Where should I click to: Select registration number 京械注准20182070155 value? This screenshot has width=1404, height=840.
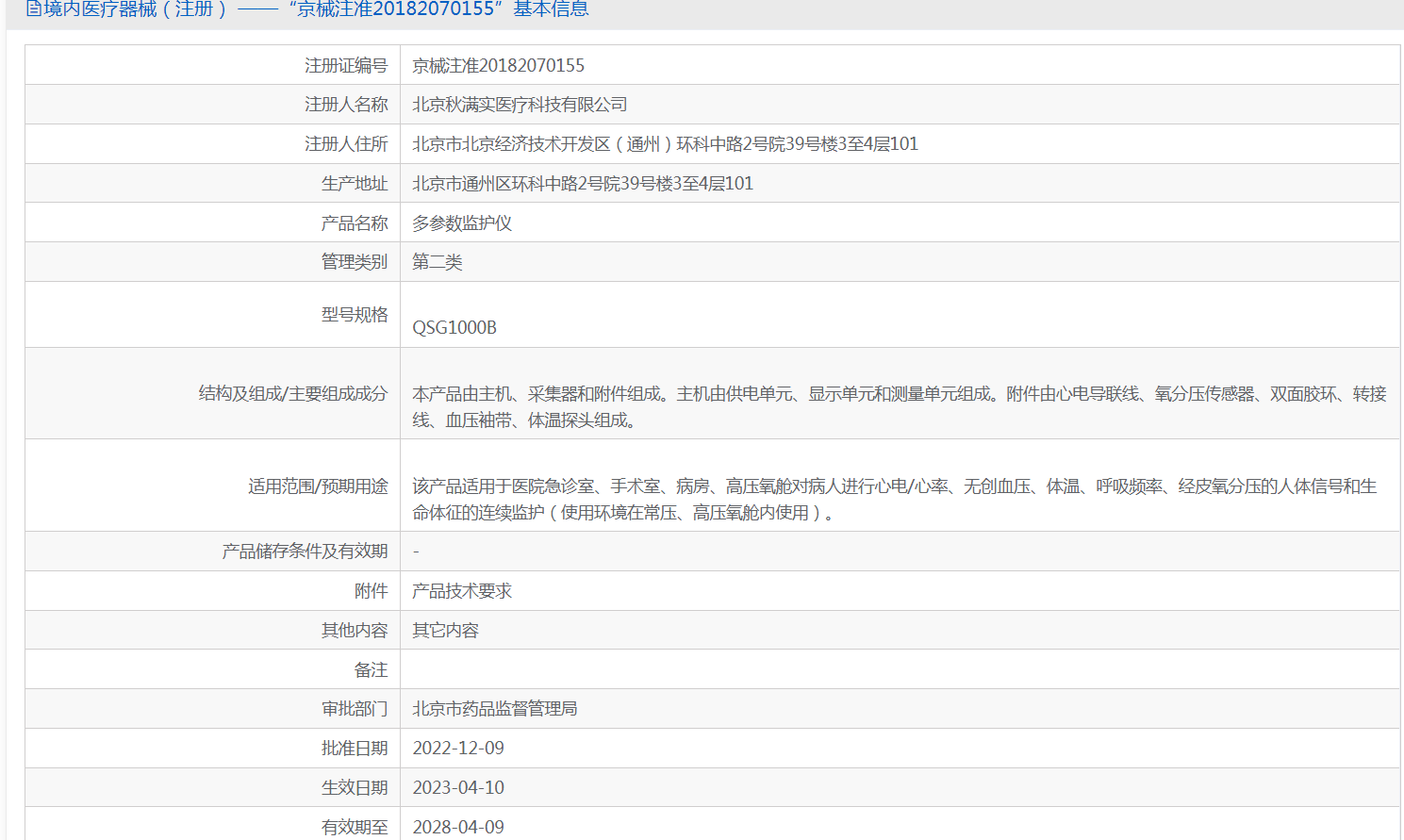click(x=498, y=66)
